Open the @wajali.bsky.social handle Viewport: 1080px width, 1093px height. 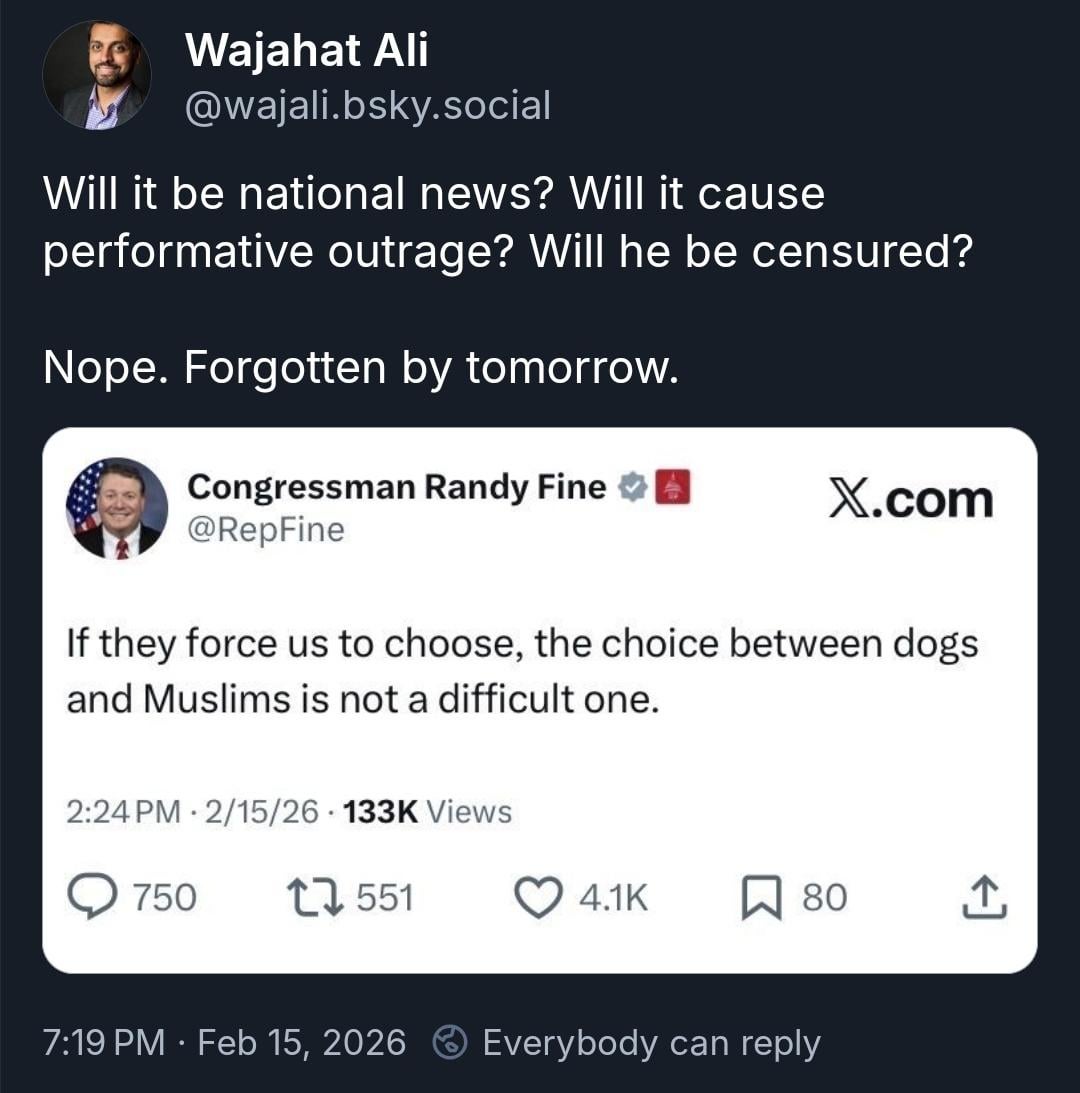368,104
